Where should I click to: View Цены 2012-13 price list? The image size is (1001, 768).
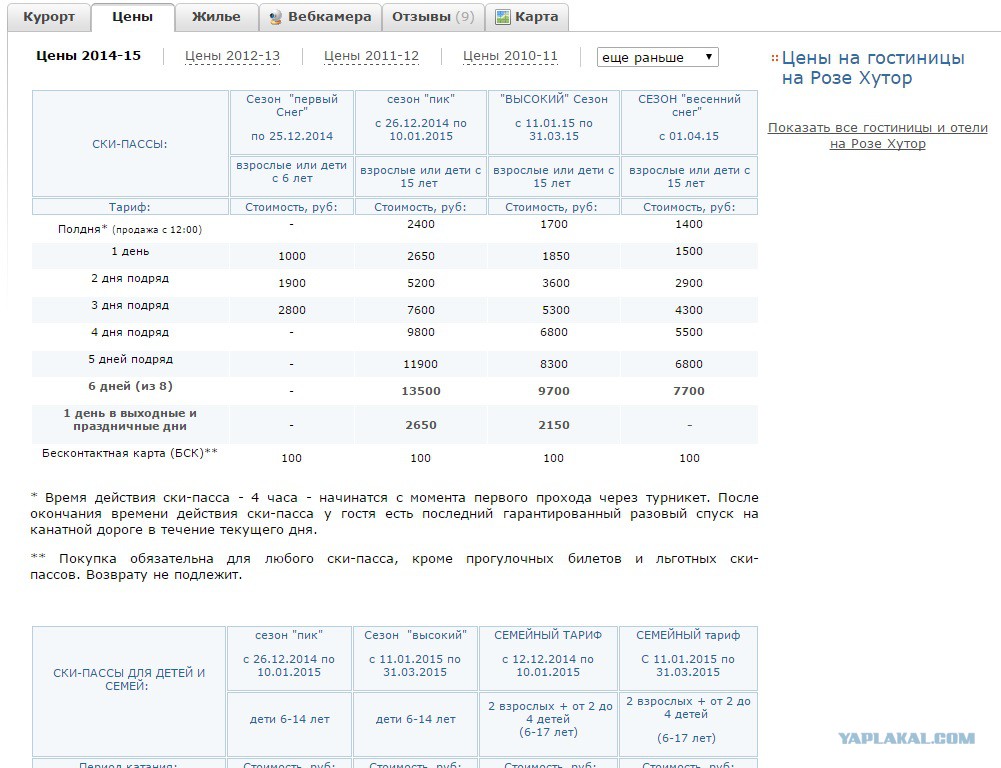tap(232, 56)
